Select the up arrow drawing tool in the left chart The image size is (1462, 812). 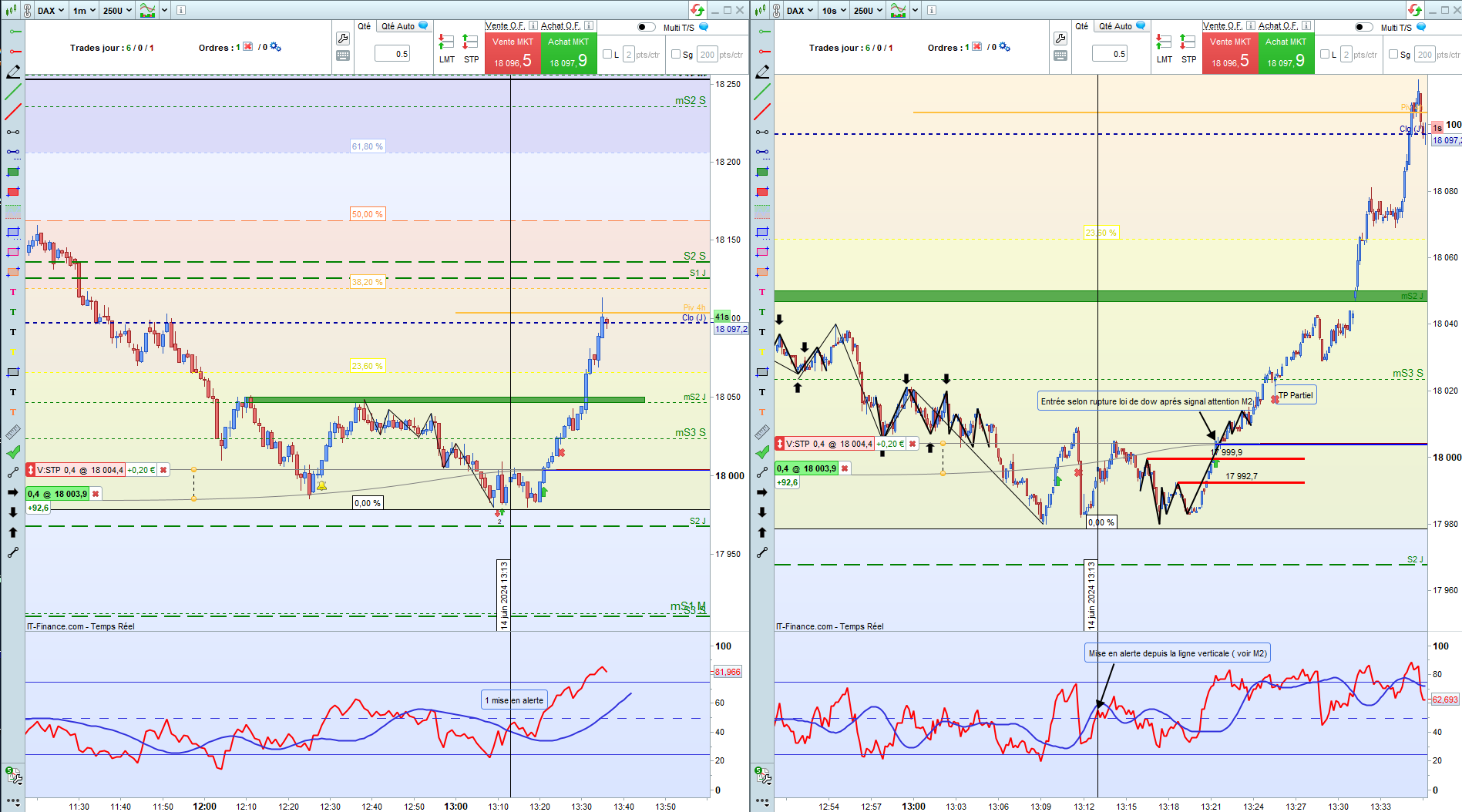click(x=13, y=532)
